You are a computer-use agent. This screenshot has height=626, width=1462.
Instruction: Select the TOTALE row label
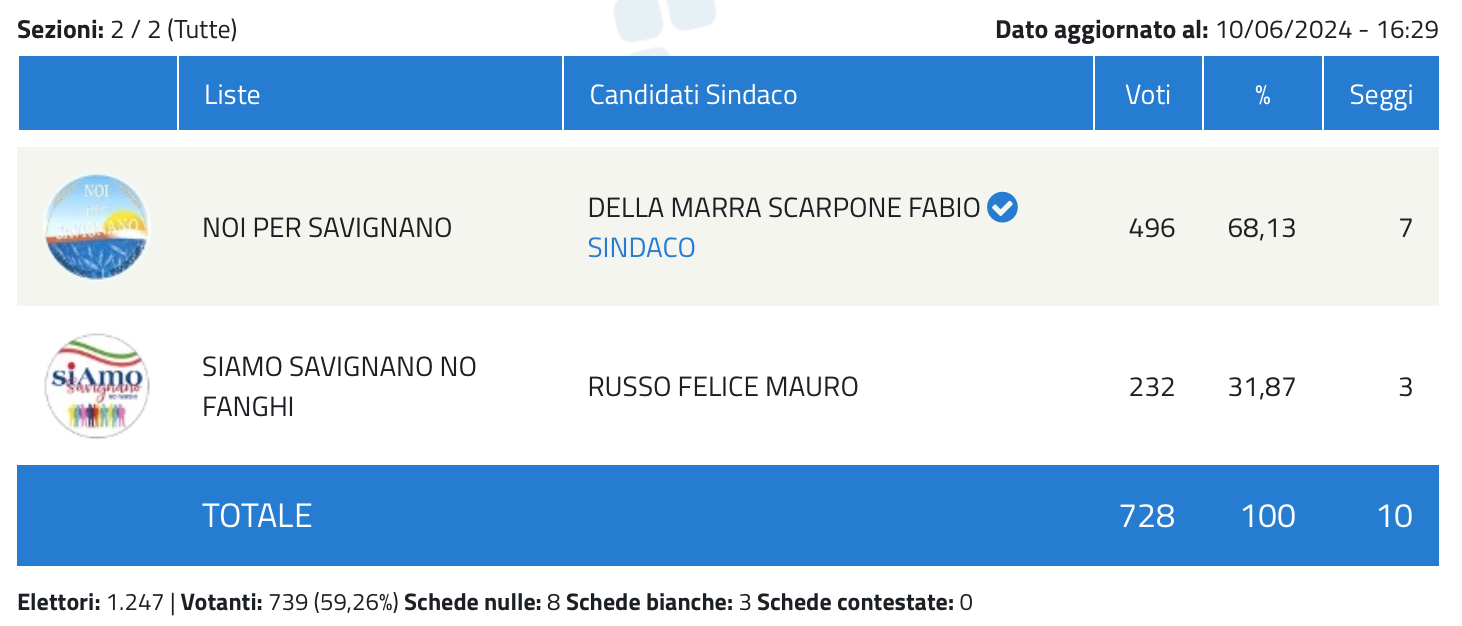pos(257,515)
